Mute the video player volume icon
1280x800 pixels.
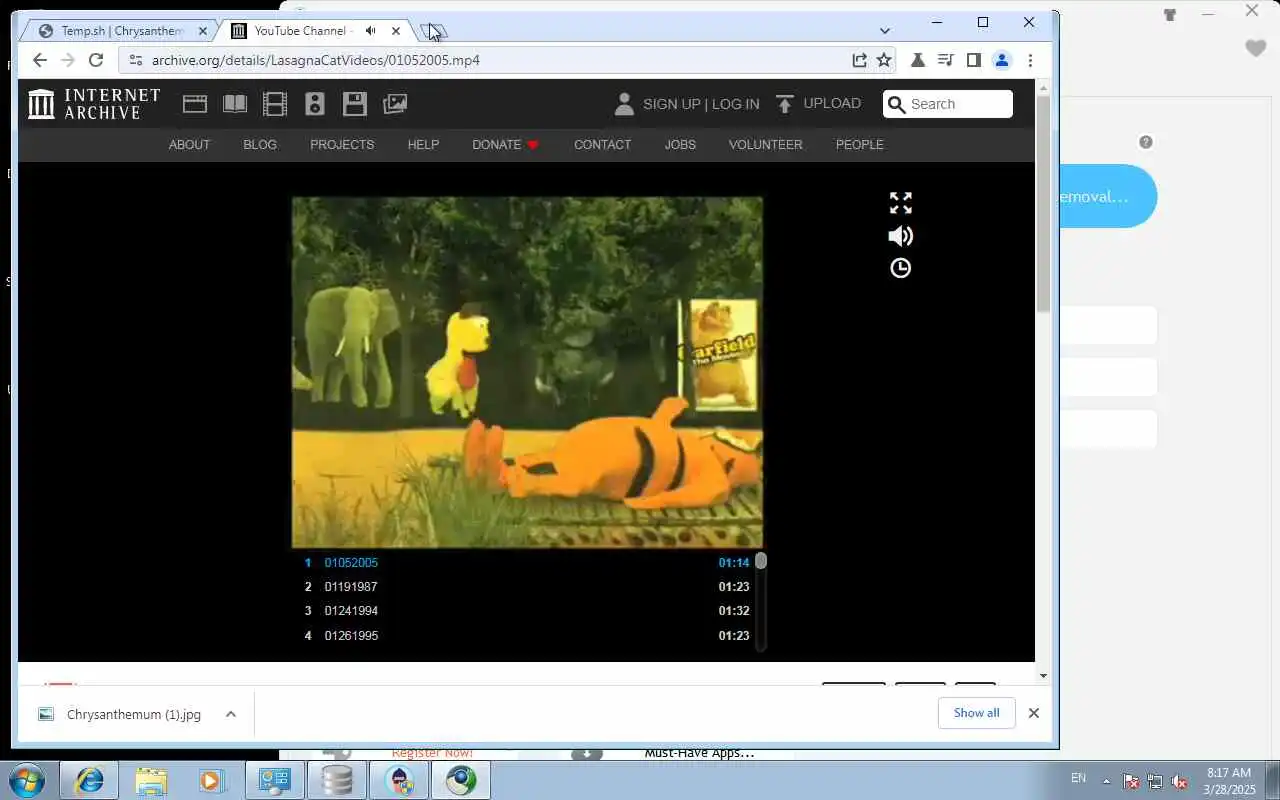point(901,236)
